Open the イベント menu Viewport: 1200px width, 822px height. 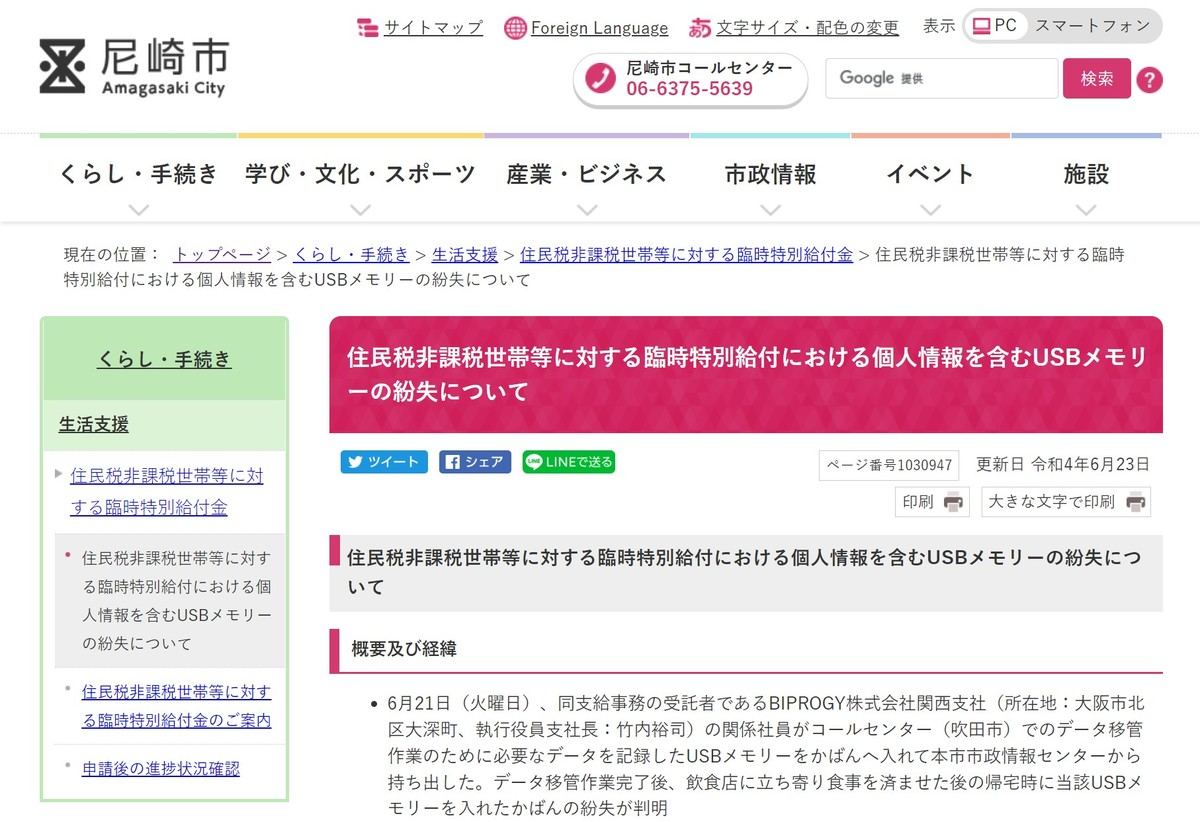click(930, 174)
